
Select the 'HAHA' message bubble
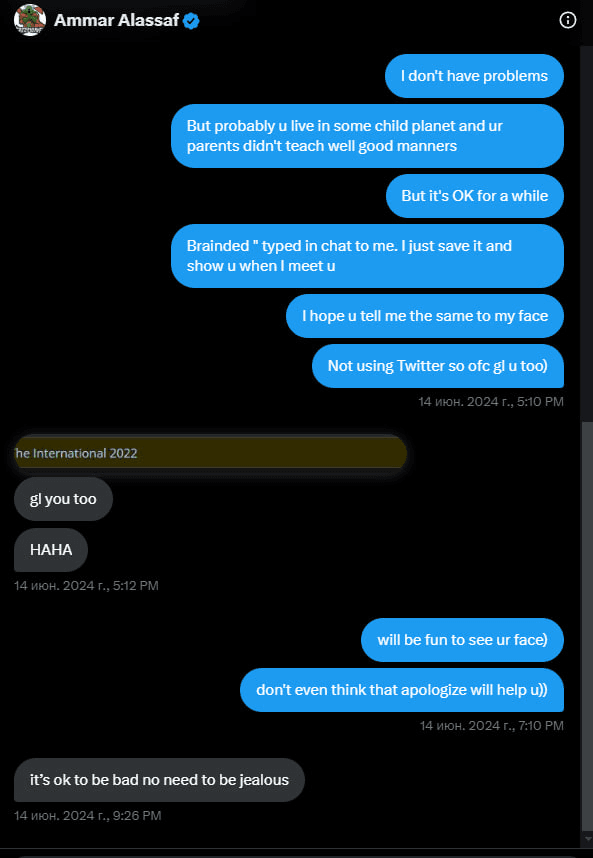(x=50, y=549)
